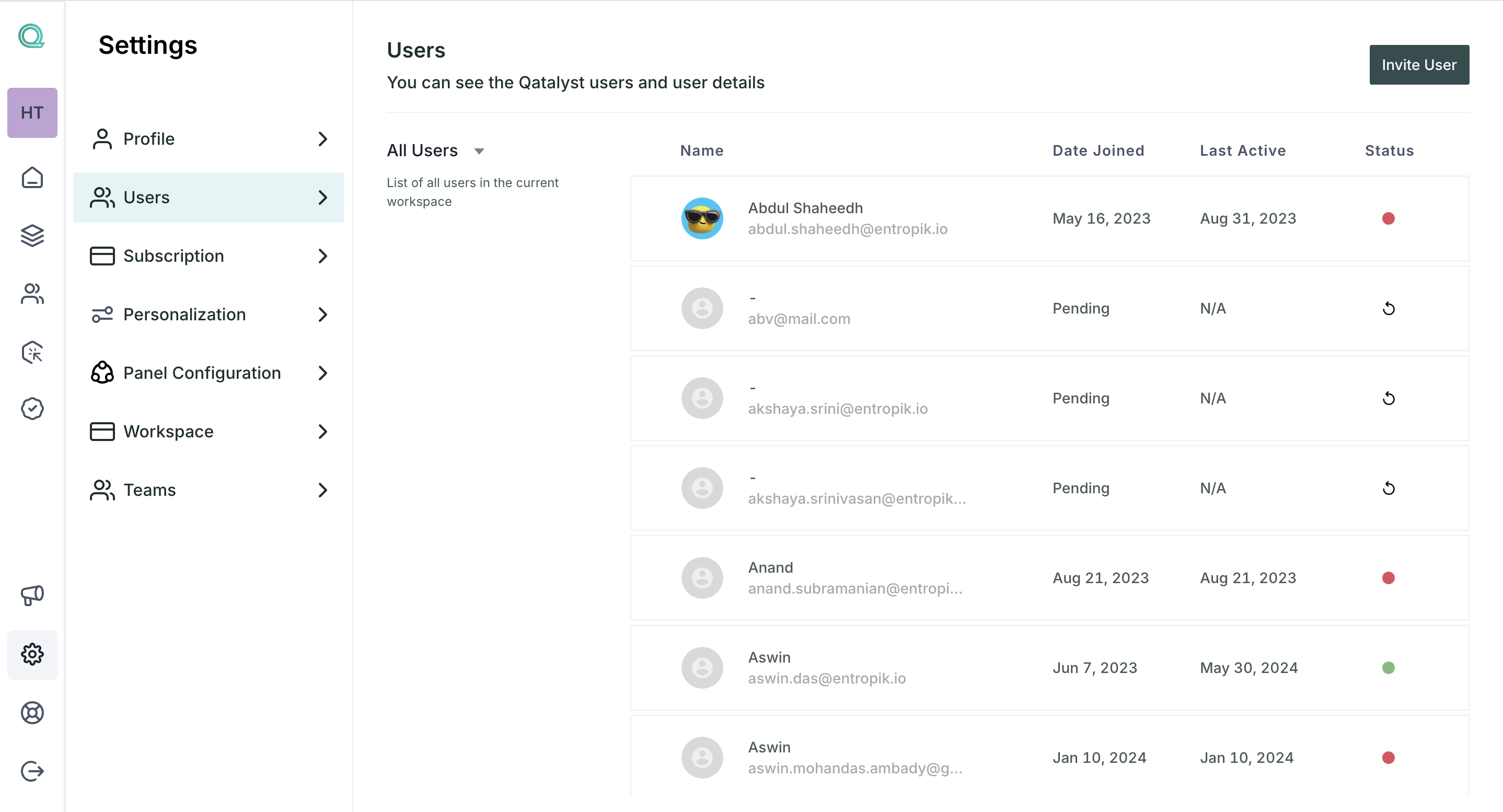Resend invite for akshaya.srinivasan@entropik... row
The height and width of the screenshot is (812, 1503).
[x=1389, y=488]
